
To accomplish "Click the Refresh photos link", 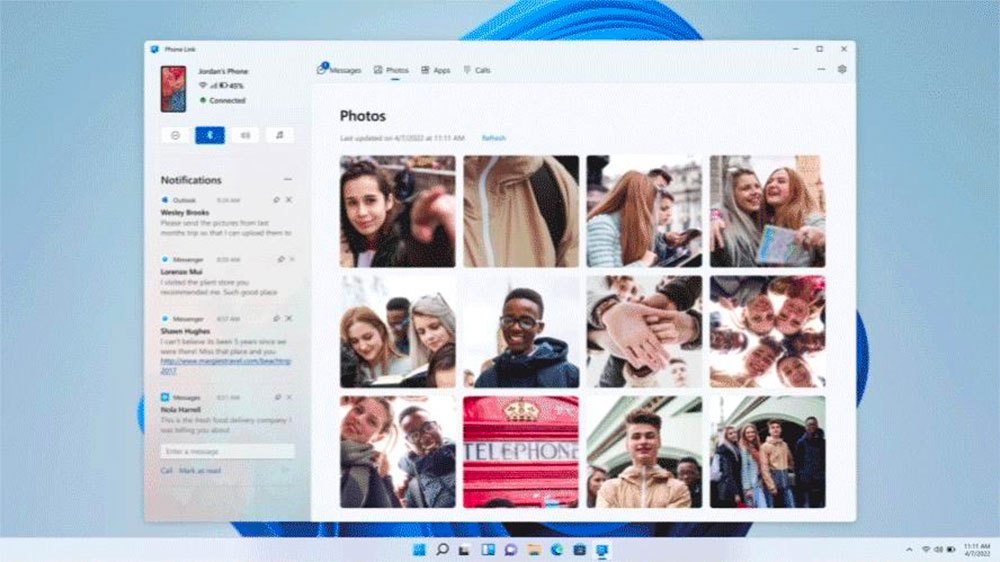I will tap(494, 138).
